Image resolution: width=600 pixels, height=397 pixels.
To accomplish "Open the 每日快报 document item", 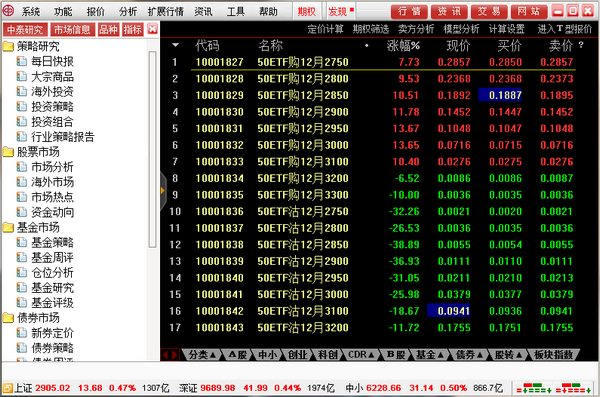I will click(x=52, y=62).
